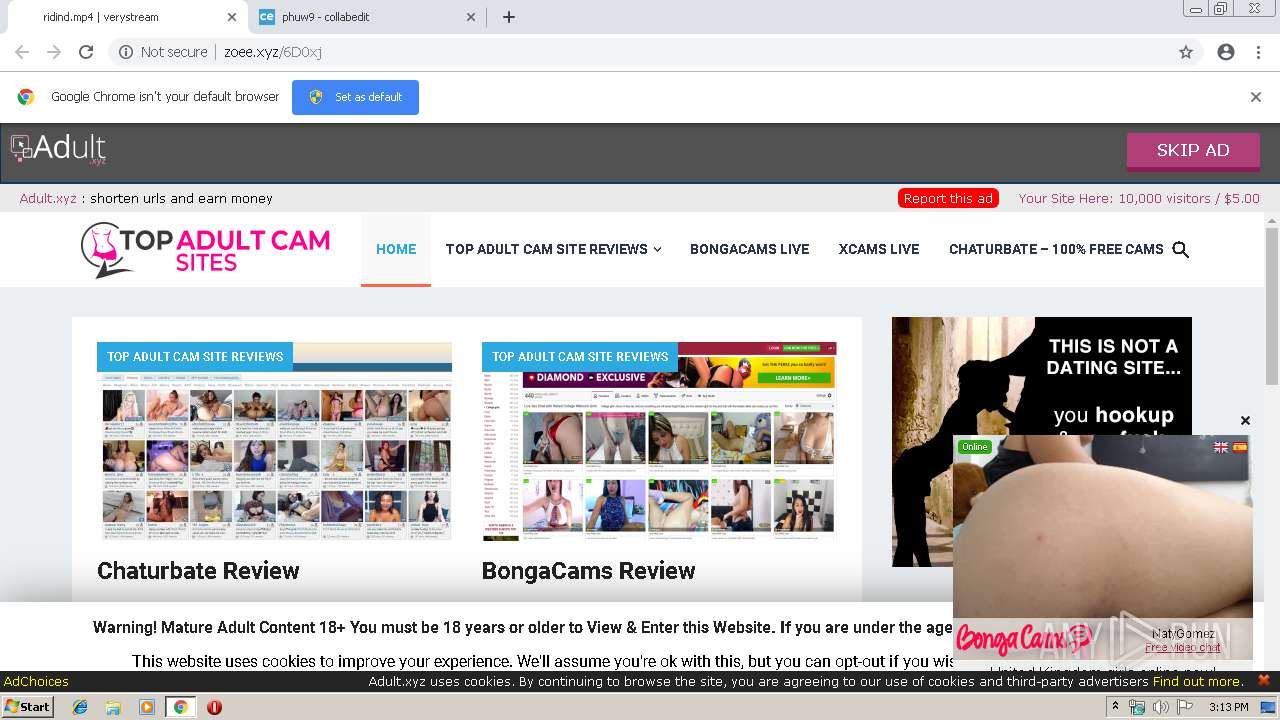Open the site information icon in address bar
The width and height of the screenshot is (1280, 720).
(126, 52)
